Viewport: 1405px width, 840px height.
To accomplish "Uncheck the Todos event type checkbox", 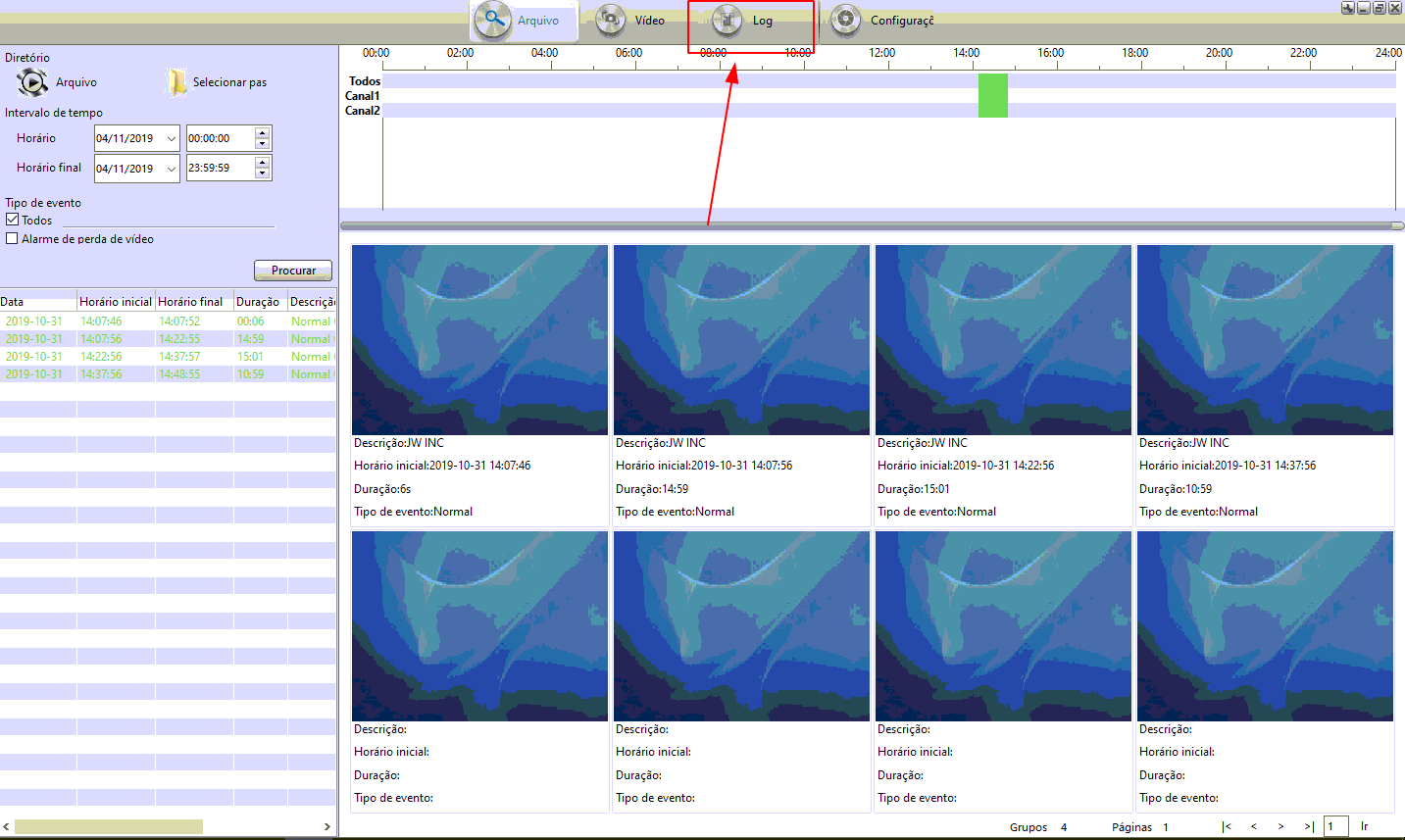I will point(13,220).
